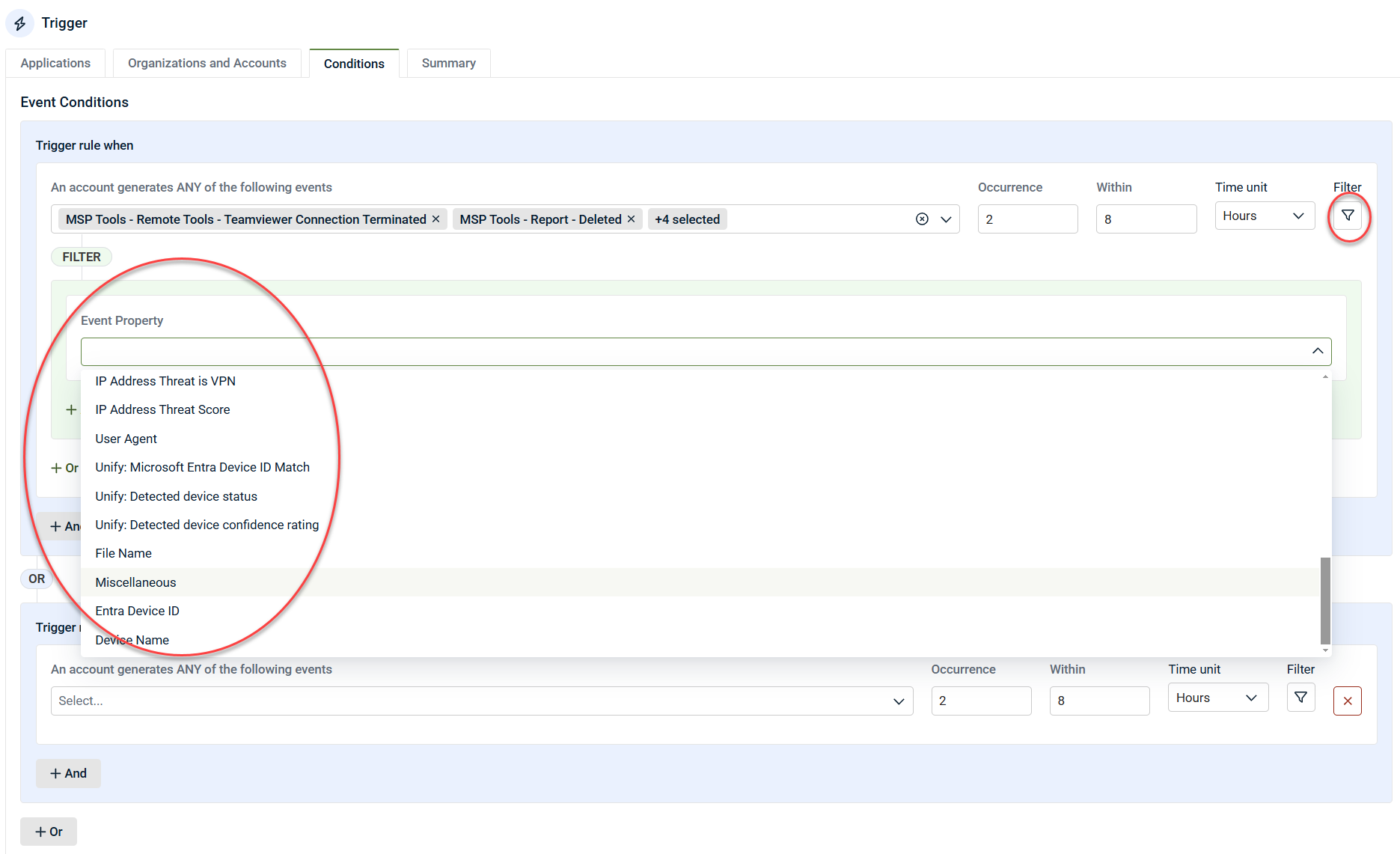Remove the Teamviewer Connection Terminated tag
Image resolution: width=1400 pixels, height=854 pixels.
(435, 219)
